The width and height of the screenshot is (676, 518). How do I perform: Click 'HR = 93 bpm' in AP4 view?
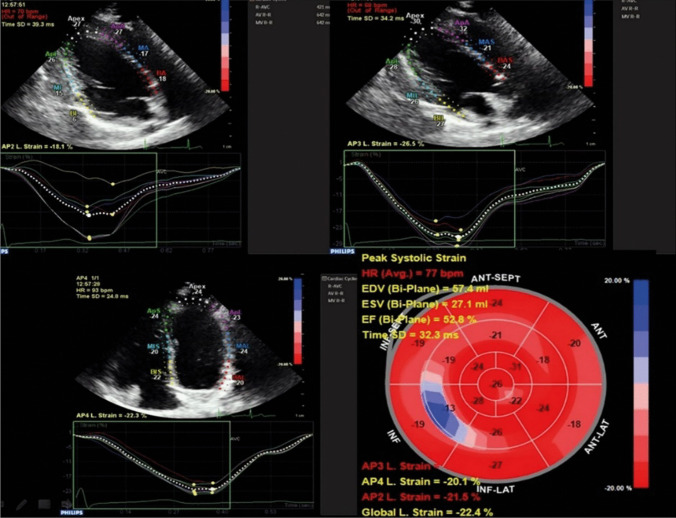94,290
